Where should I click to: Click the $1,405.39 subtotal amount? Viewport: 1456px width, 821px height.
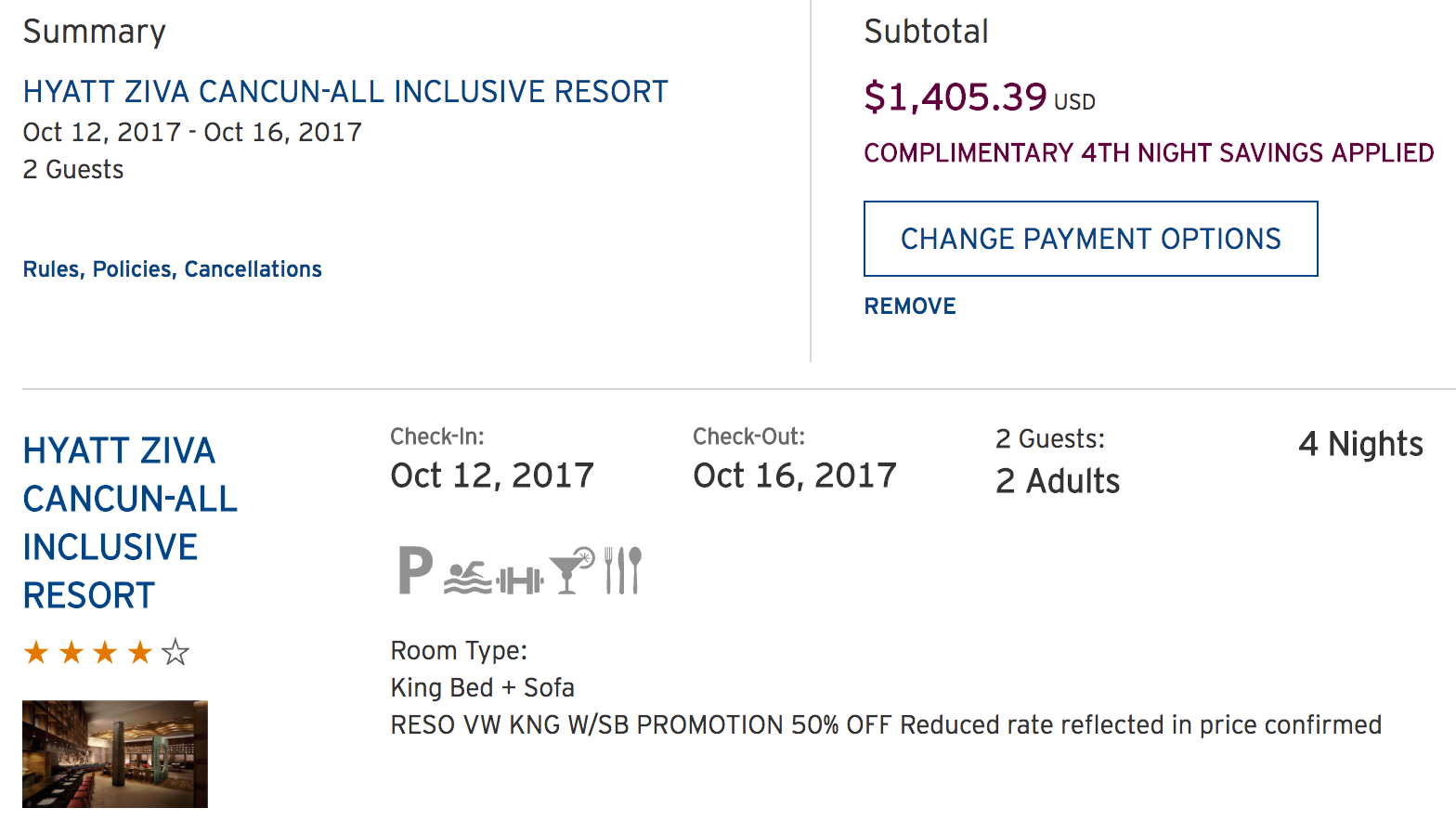955,97
